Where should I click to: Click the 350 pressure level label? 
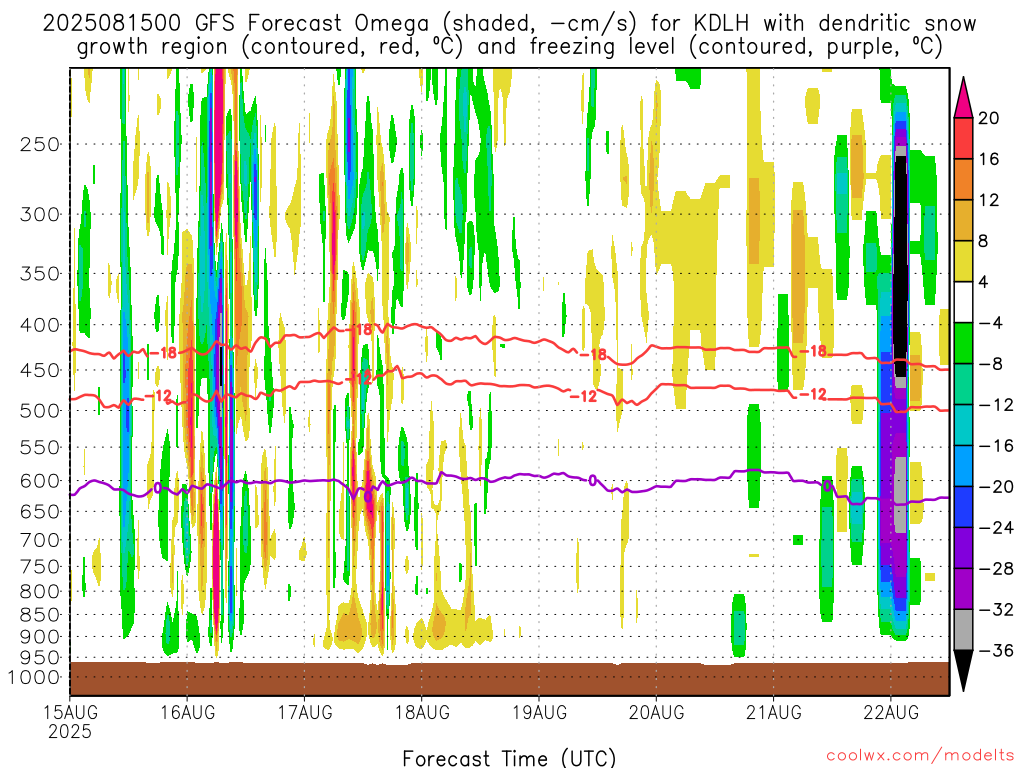coord(40,273)
